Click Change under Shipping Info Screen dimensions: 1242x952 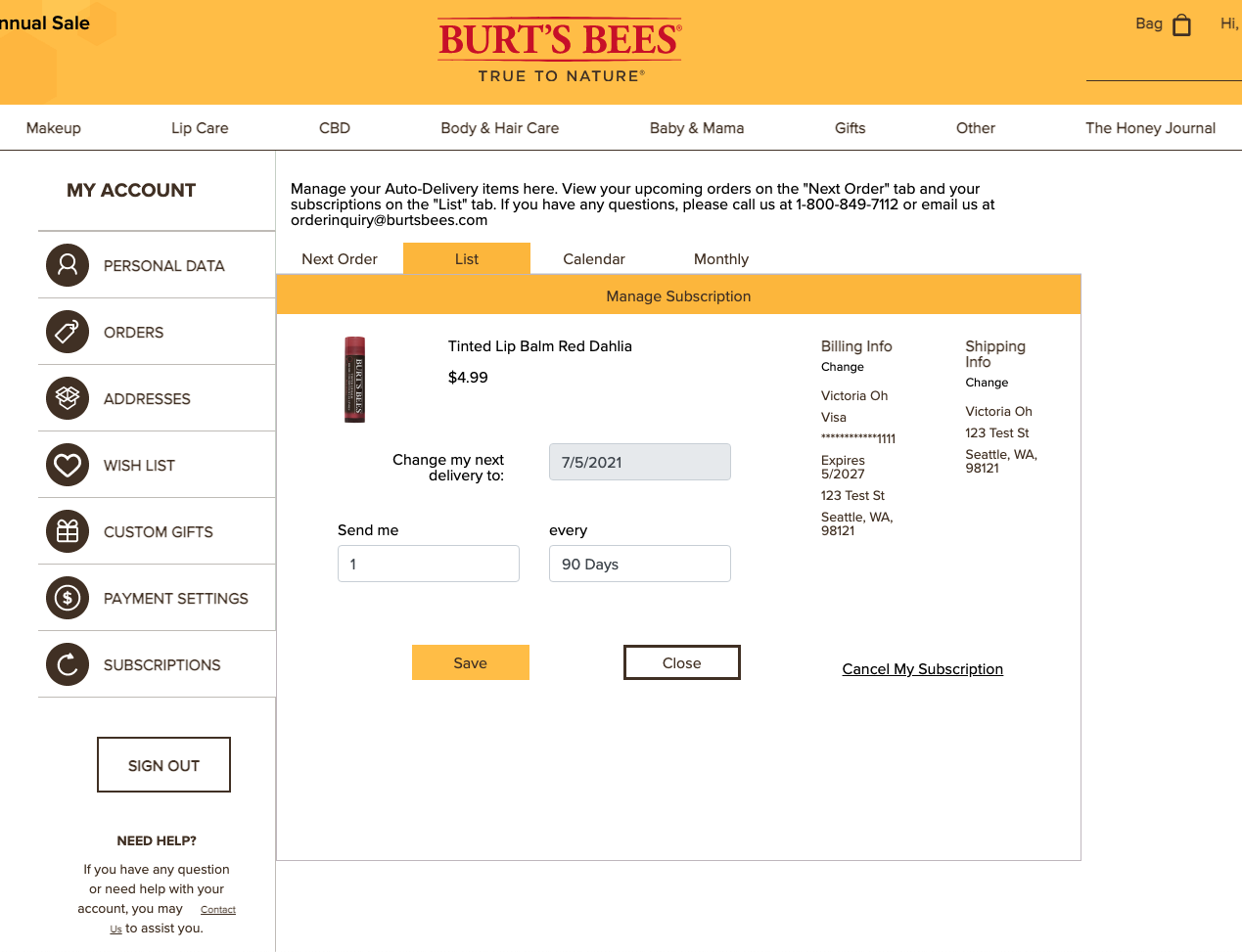click(987, 383)
